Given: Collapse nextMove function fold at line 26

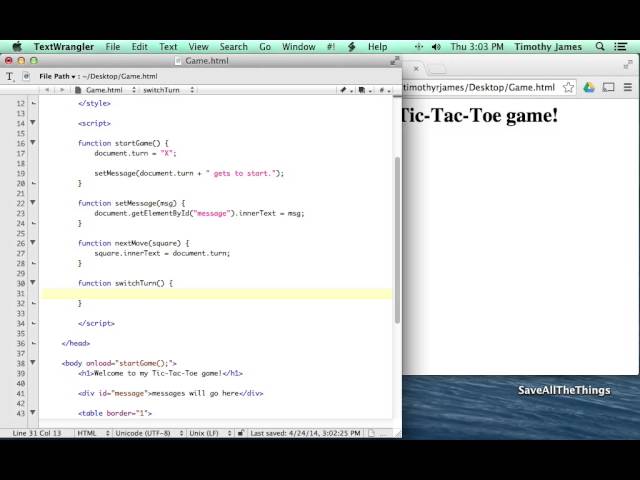Looking at the screenshot, I should click(33, 243).
